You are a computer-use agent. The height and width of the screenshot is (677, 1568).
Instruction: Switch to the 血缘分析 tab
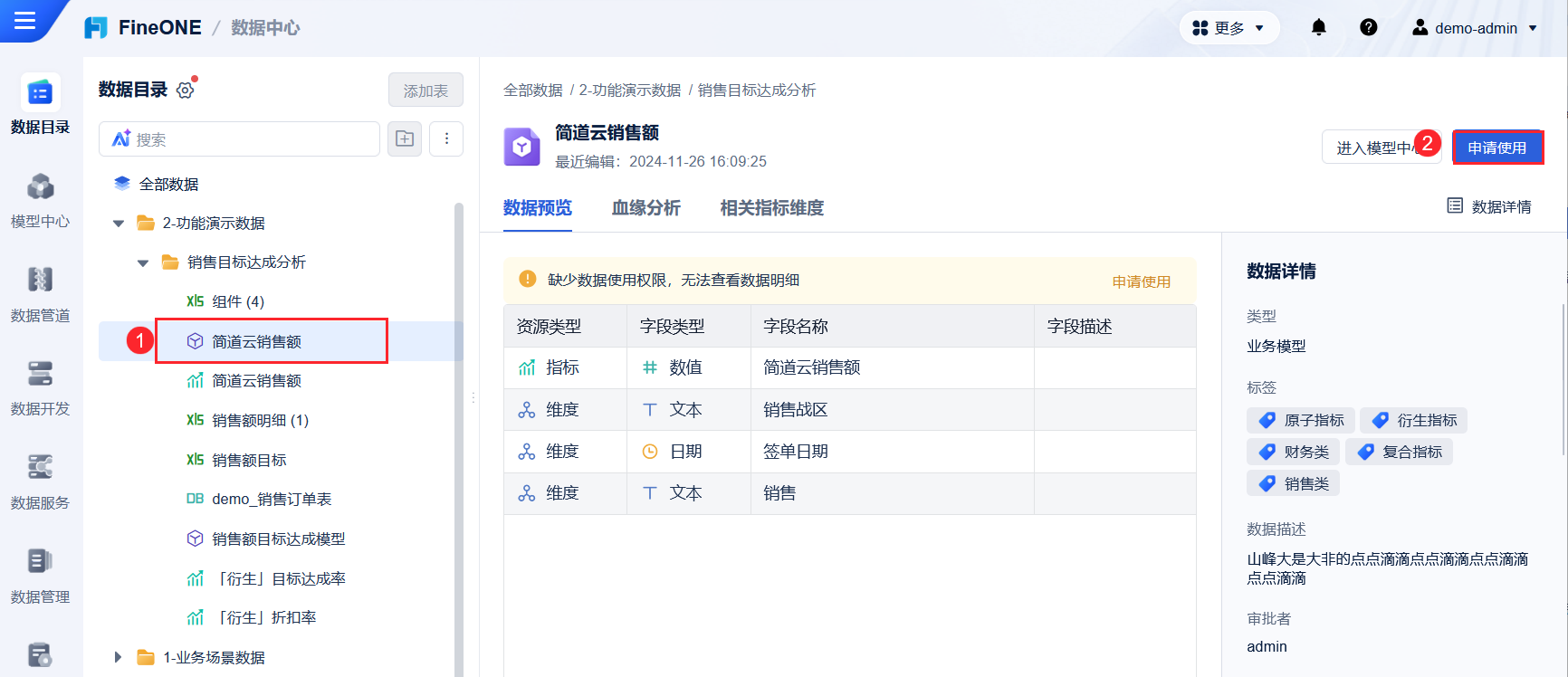point(646,208)
